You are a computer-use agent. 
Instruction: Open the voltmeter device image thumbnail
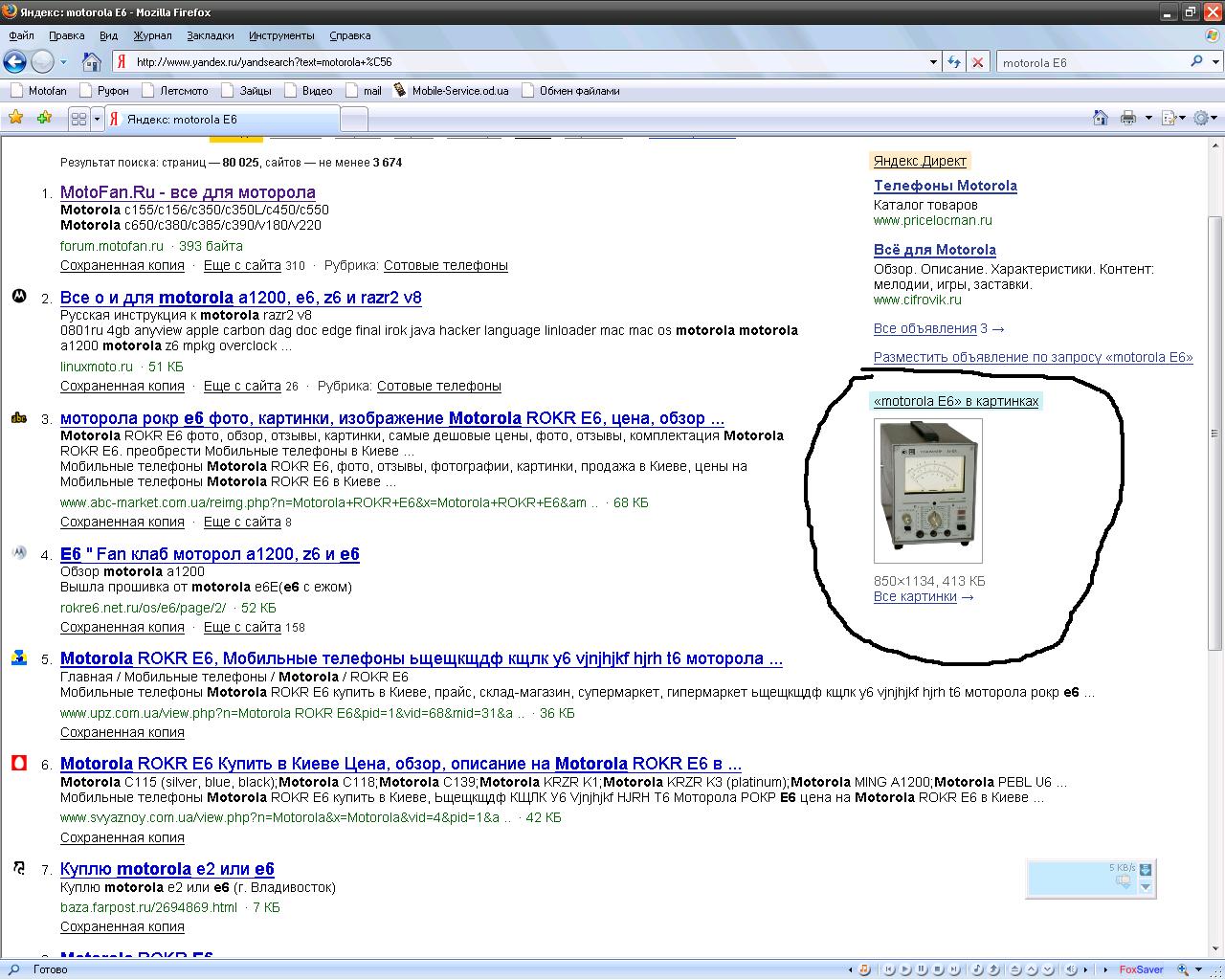tap(928, 491)
